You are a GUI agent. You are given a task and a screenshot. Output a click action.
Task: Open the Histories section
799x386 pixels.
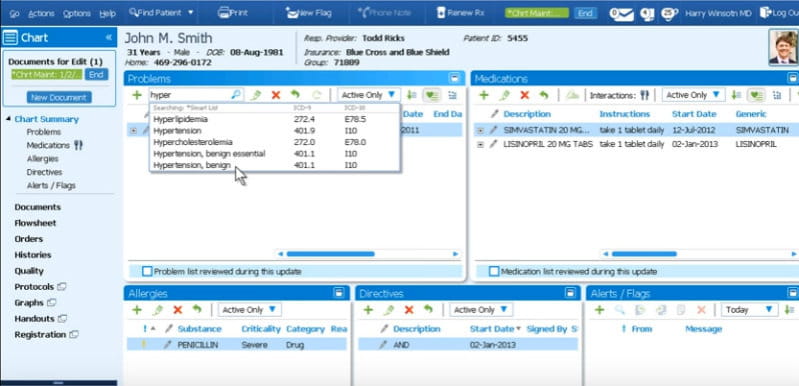click(33, 255)
